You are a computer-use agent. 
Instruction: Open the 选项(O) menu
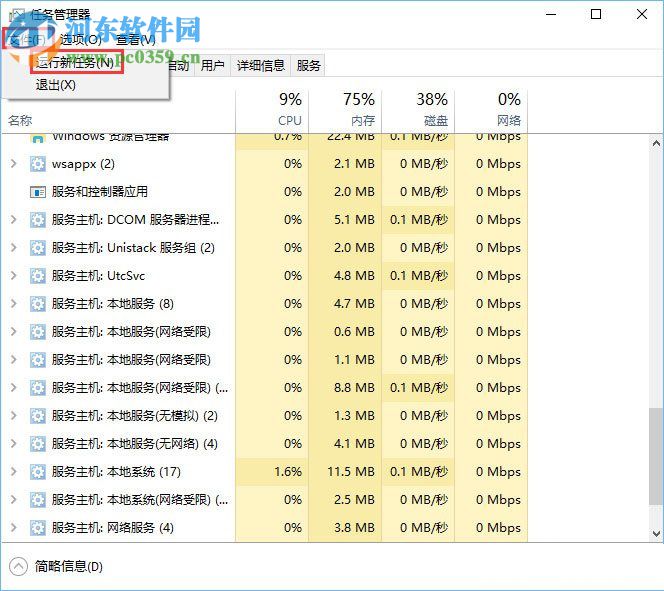(x=80, y=40)
